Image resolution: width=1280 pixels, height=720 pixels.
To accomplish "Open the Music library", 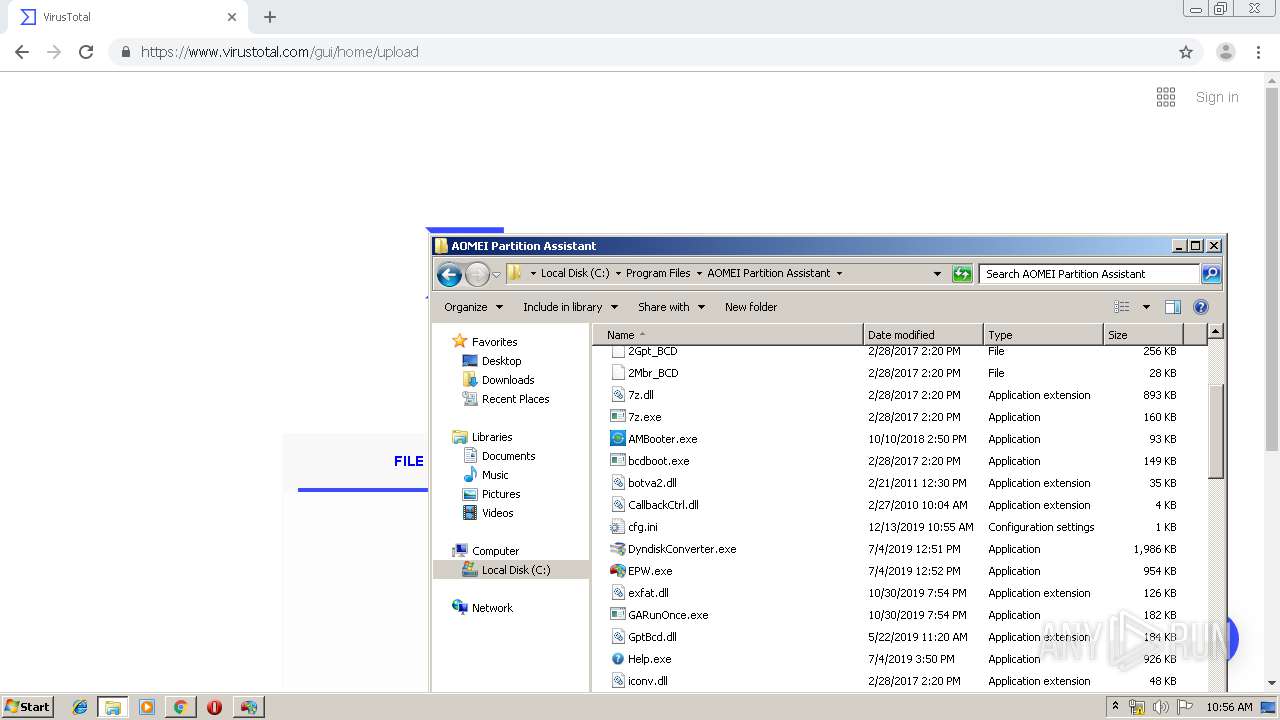I will click(495, 475).
